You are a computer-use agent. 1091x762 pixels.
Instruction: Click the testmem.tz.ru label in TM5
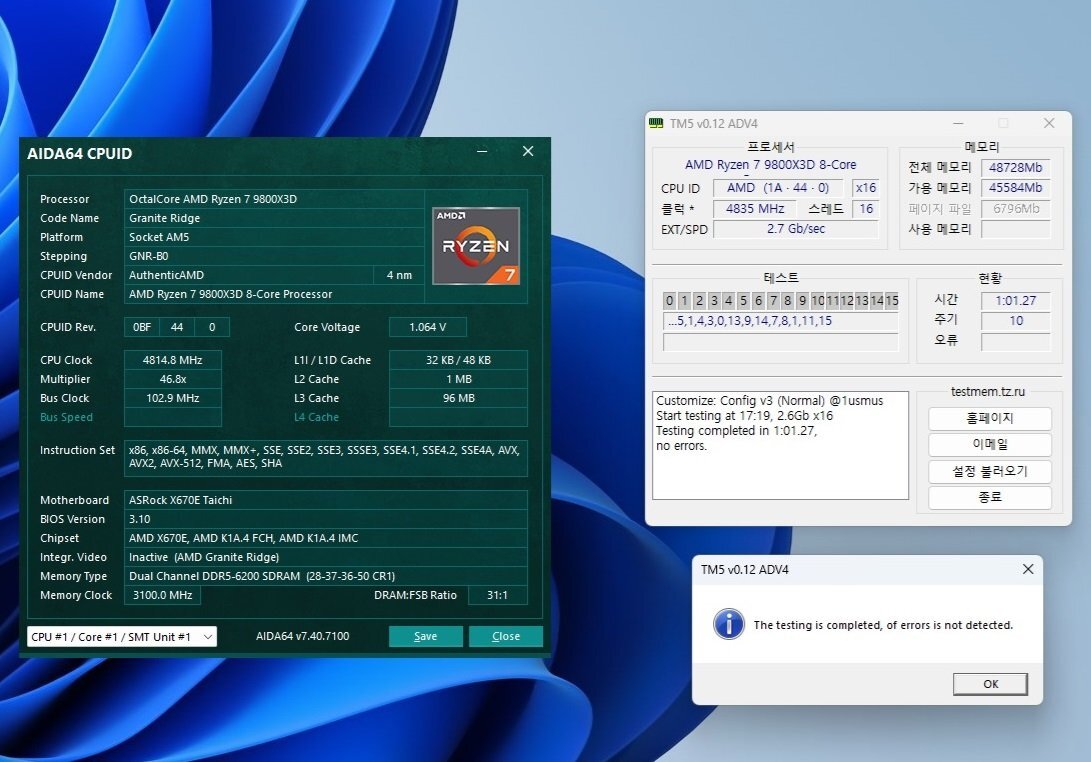click(987, 392)
